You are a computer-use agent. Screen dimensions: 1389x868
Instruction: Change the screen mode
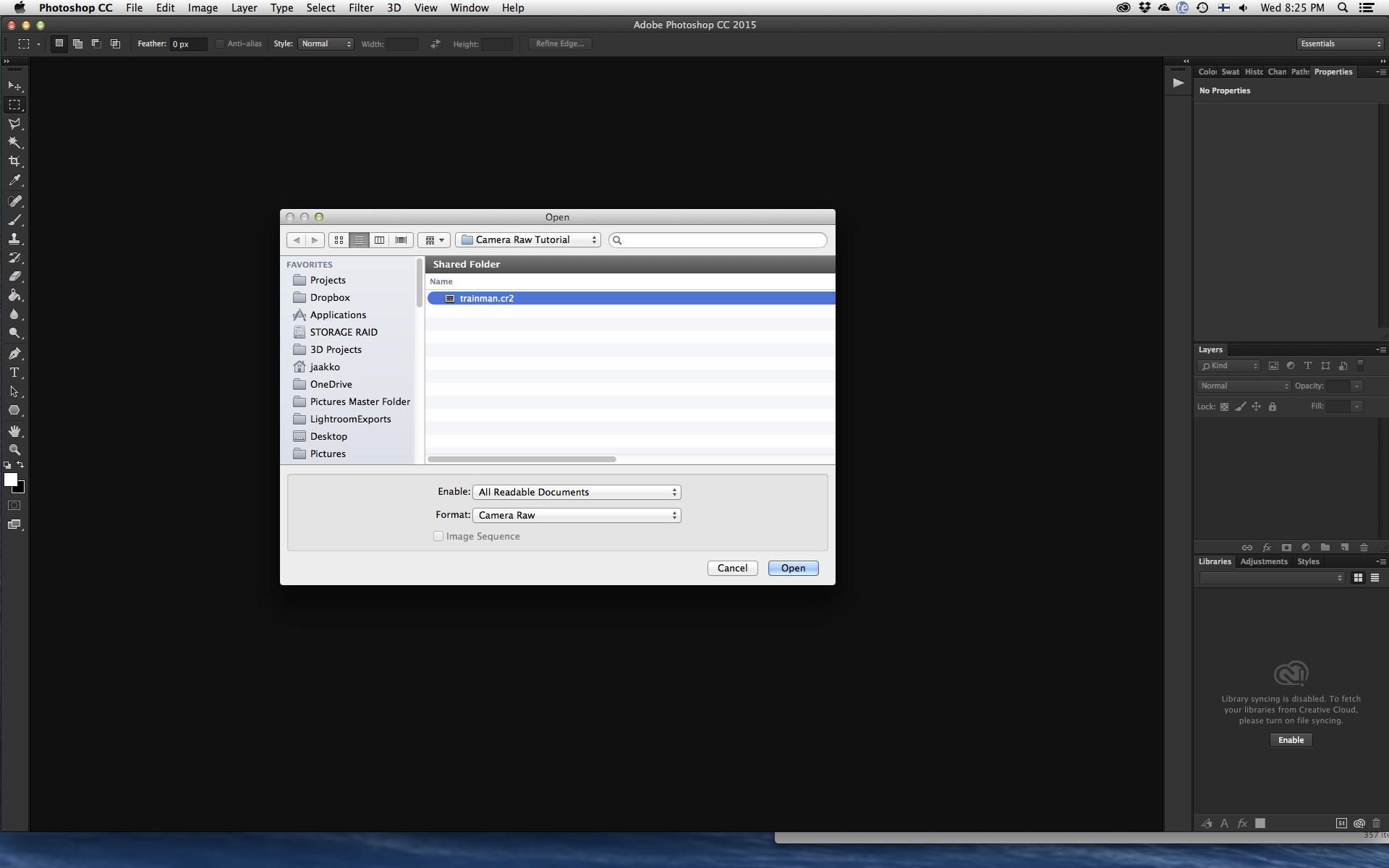point(14,524)
